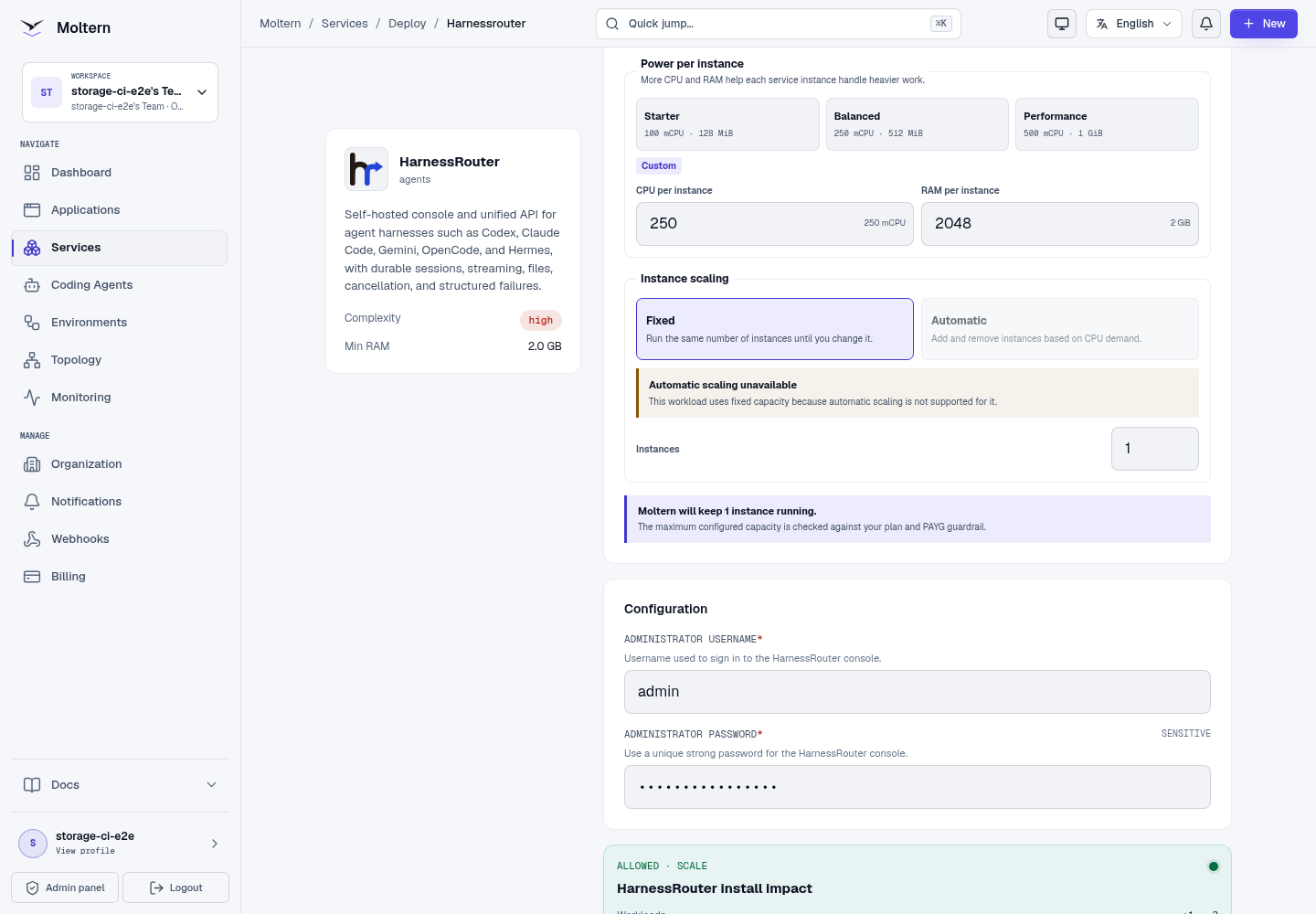The height and width of the screenshot is (914, 1316).
Task: Open the Deploy breadcrumb
Action: 408,24
